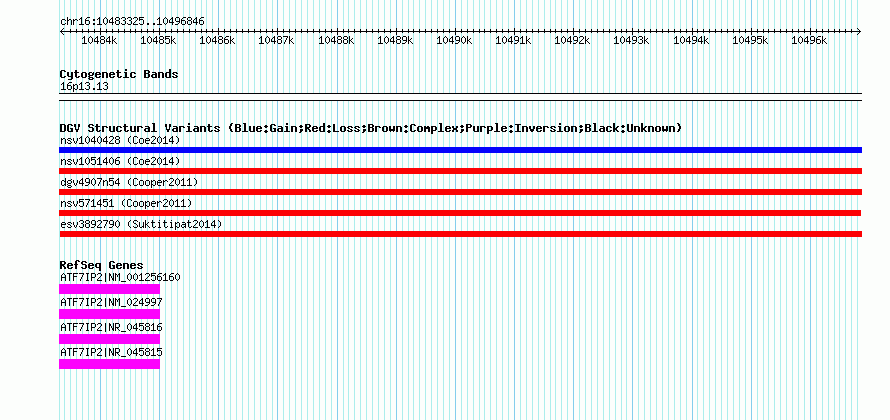Click the 10490k ruler tick label
Image resolution: width=890 pixels, height=420 pixels.
point(454,40)
